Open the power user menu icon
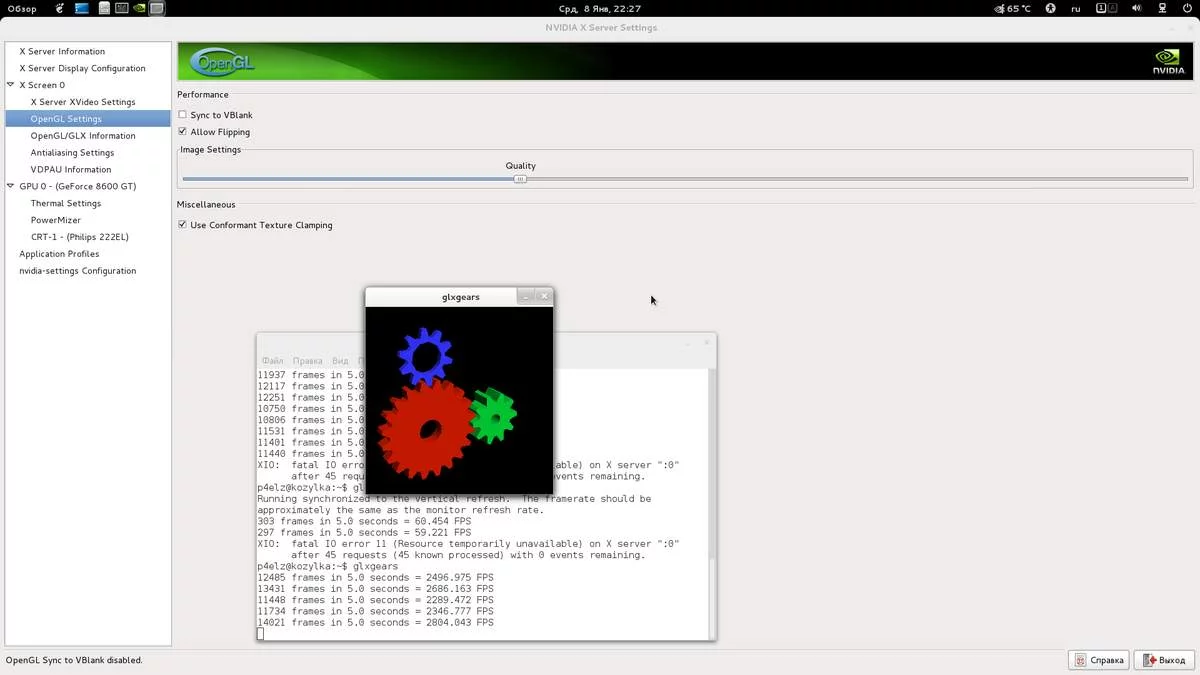Image resolution: width=1200 pixels, height=675 pixels. pos(1186,8)
